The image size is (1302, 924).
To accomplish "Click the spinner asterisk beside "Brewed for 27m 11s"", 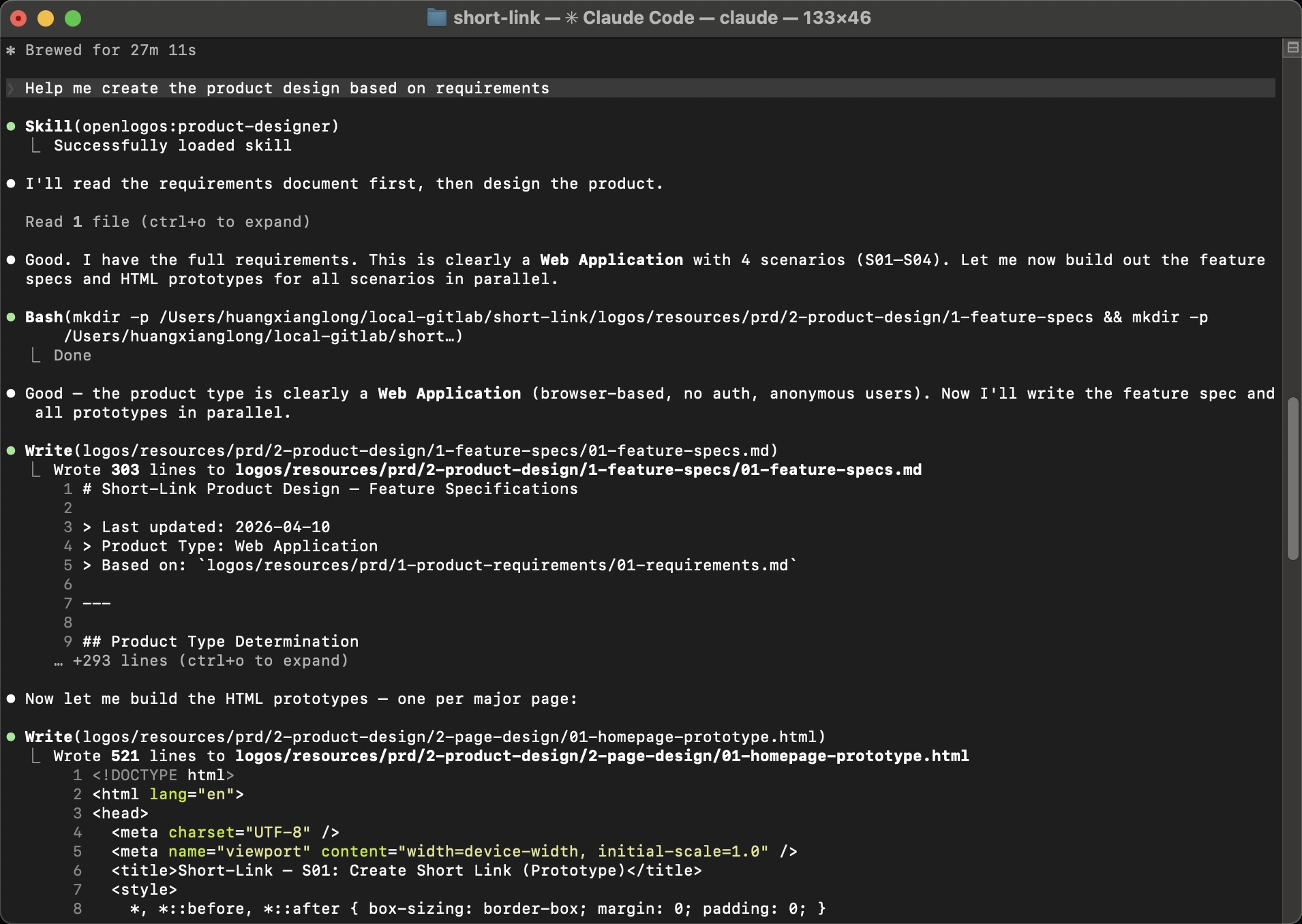I will tap(11, 50).
